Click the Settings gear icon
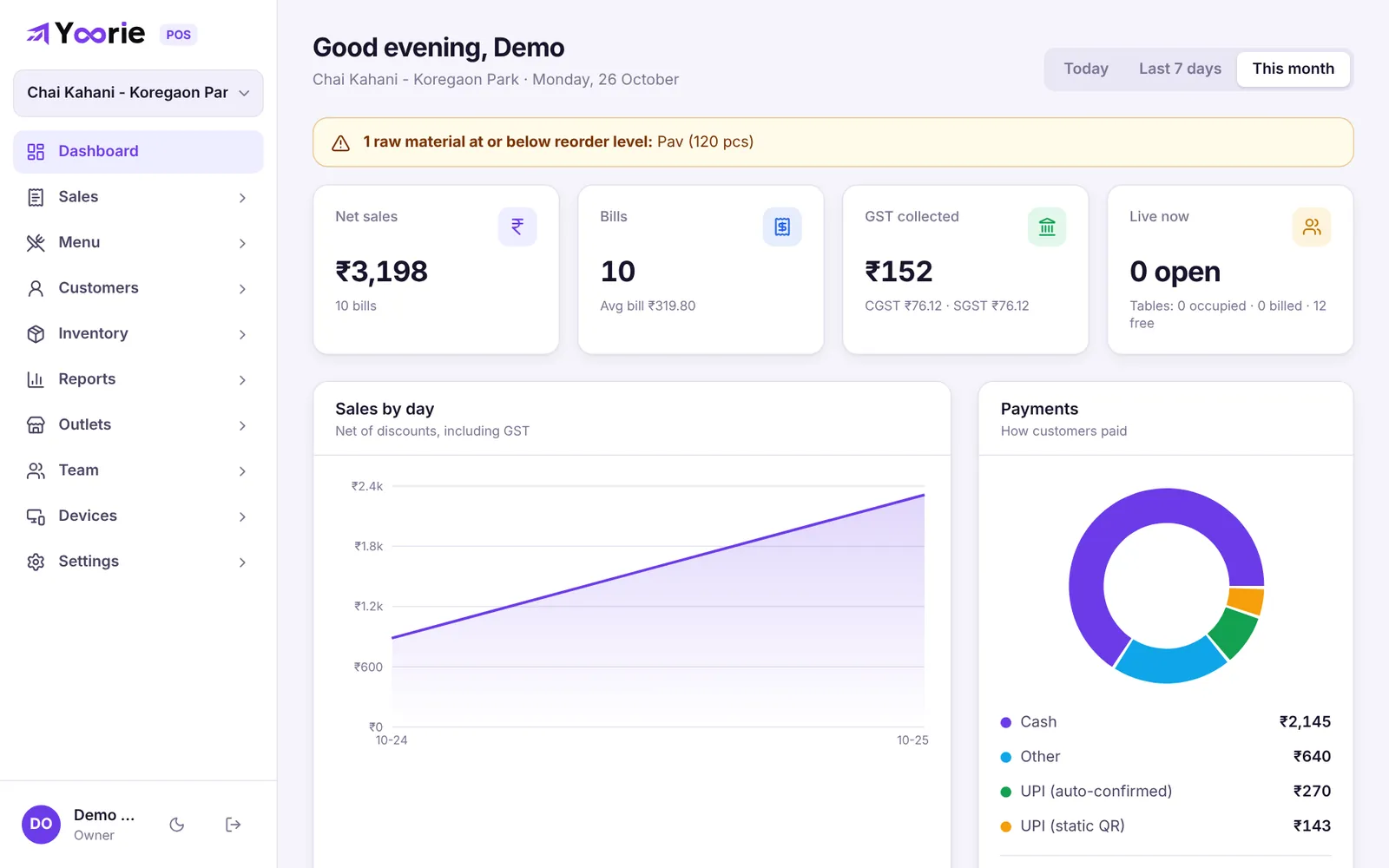The image size is (1389, 868). point(36,562)
